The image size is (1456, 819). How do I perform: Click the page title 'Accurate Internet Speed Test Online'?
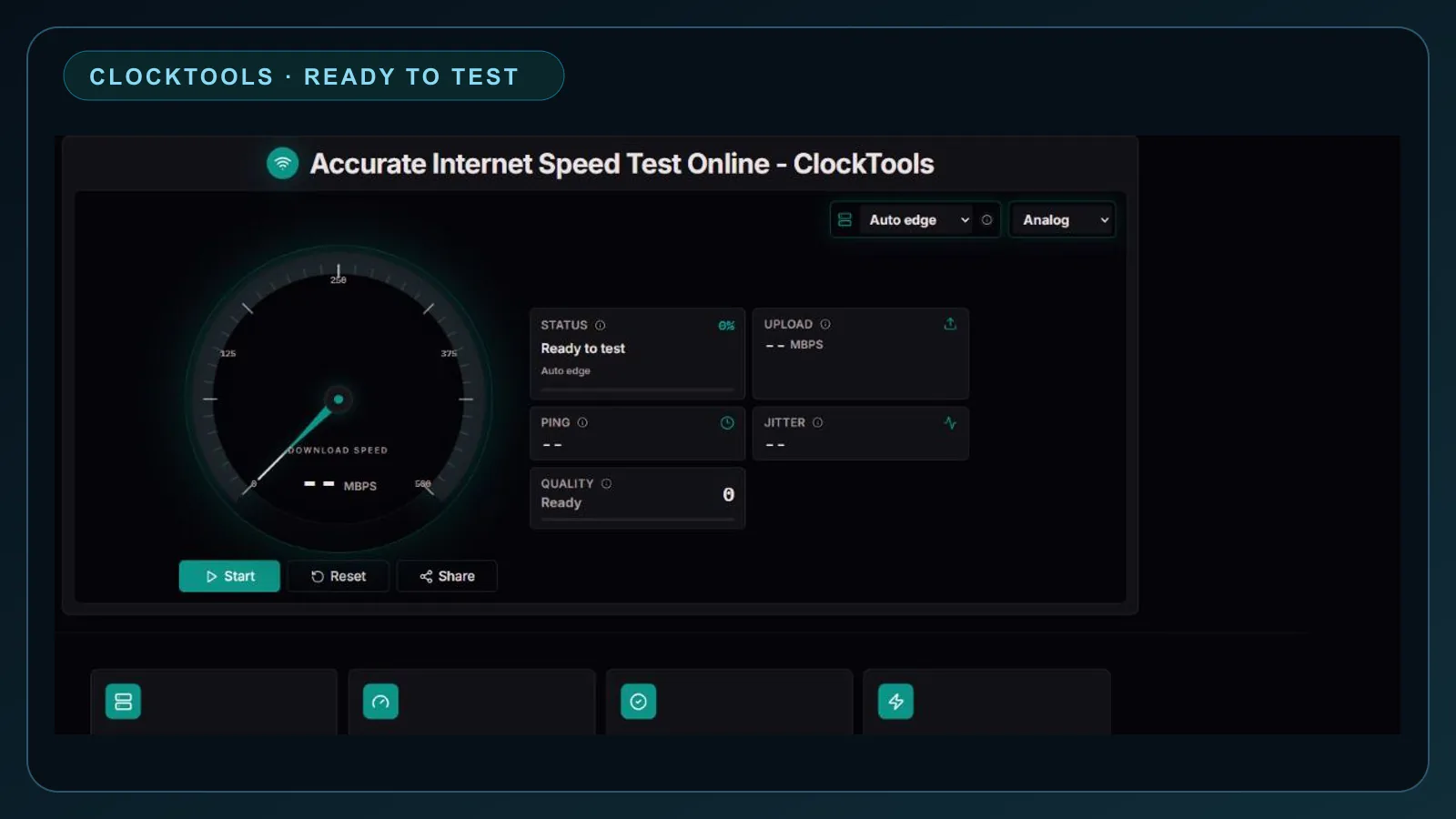[540, 164]
